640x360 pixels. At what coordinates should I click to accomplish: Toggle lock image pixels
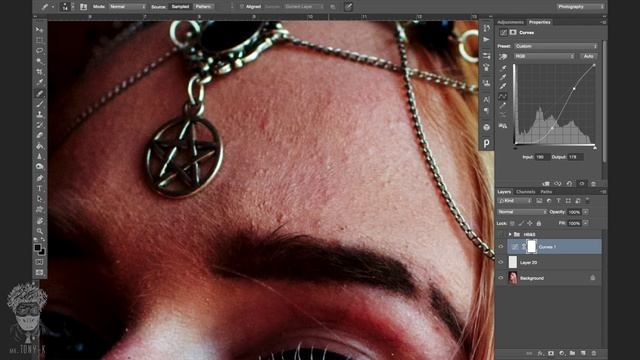click(521, 223)
